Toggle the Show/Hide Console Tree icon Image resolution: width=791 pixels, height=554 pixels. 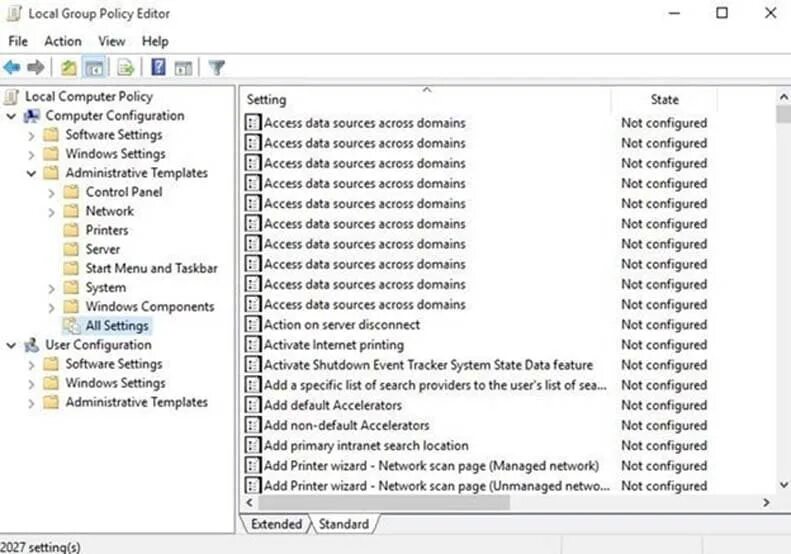94,68
